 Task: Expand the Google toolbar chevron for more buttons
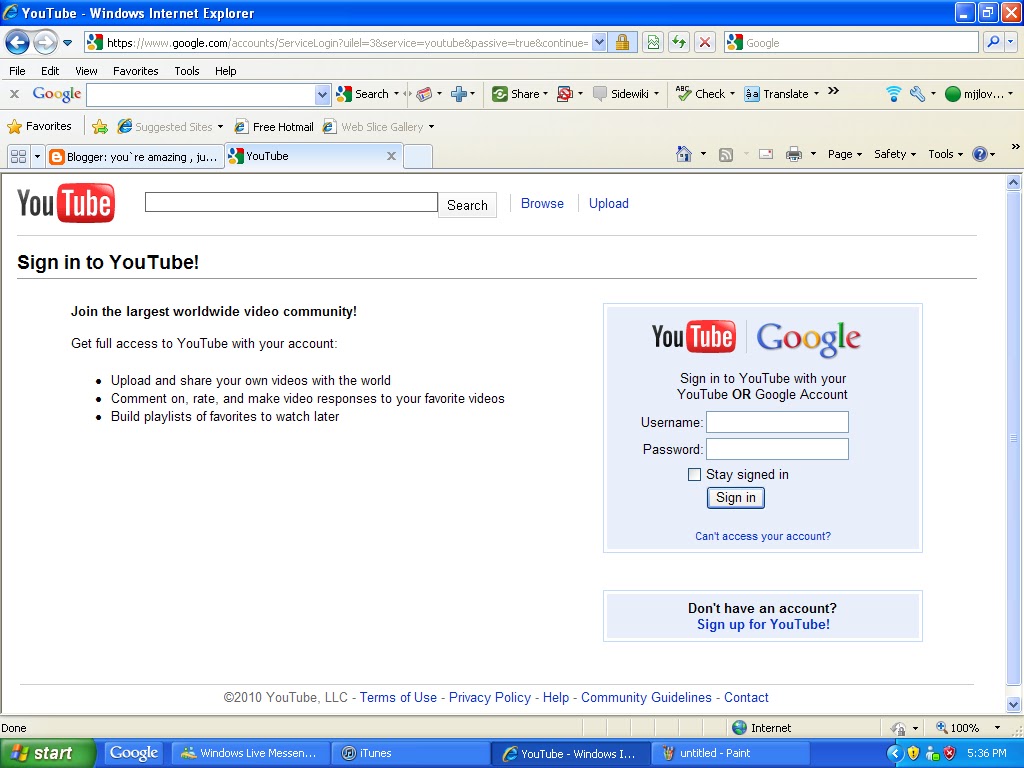pos(833,91)
